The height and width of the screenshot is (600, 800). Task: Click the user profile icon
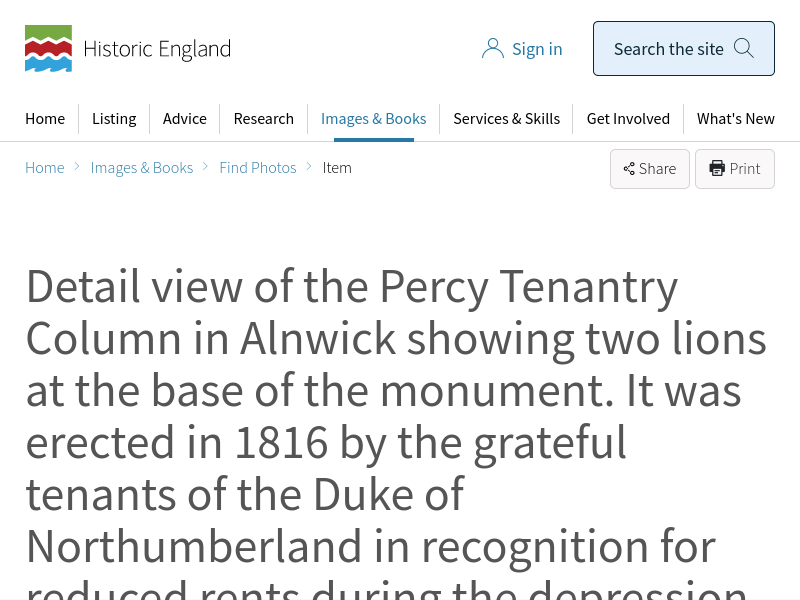[492, 49]
